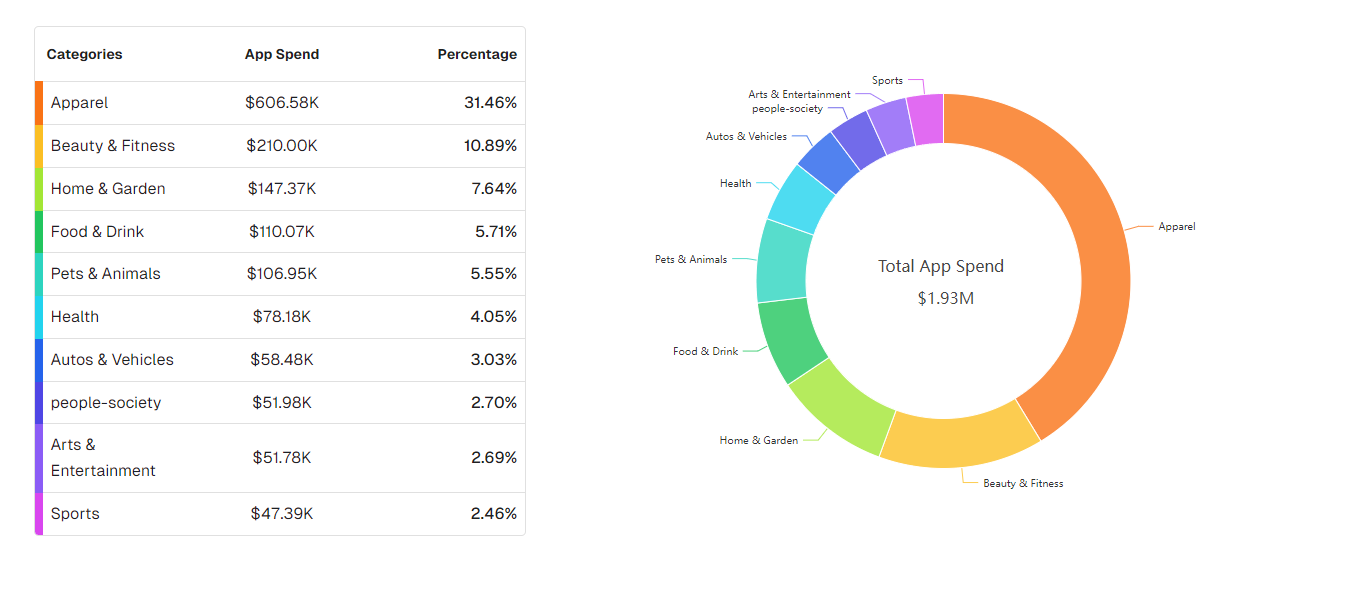Sort by the App Spend column header
1355x610 pixels.
click(282, 54)
